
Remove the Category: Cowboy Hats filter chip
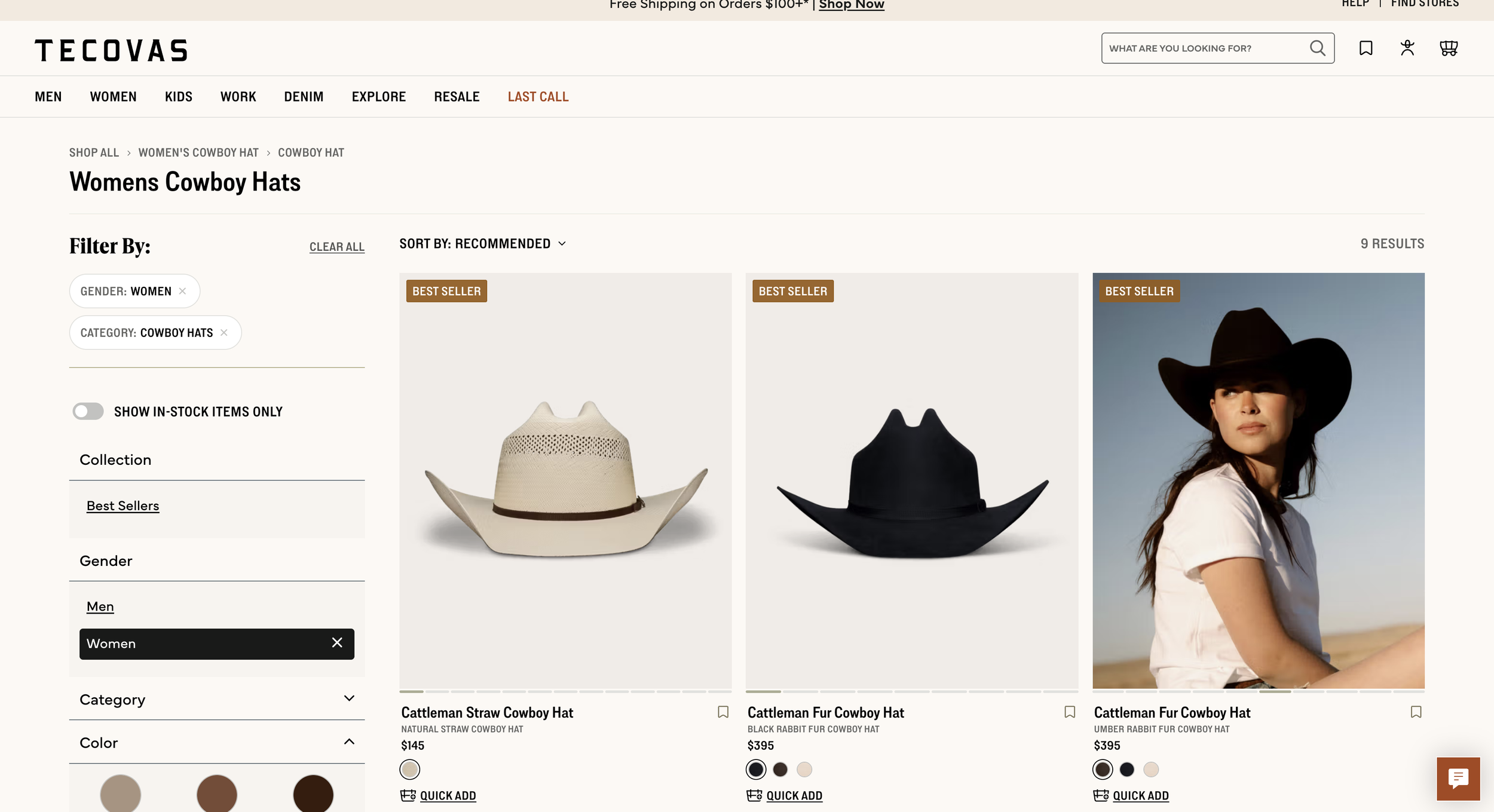coord(224,332)
